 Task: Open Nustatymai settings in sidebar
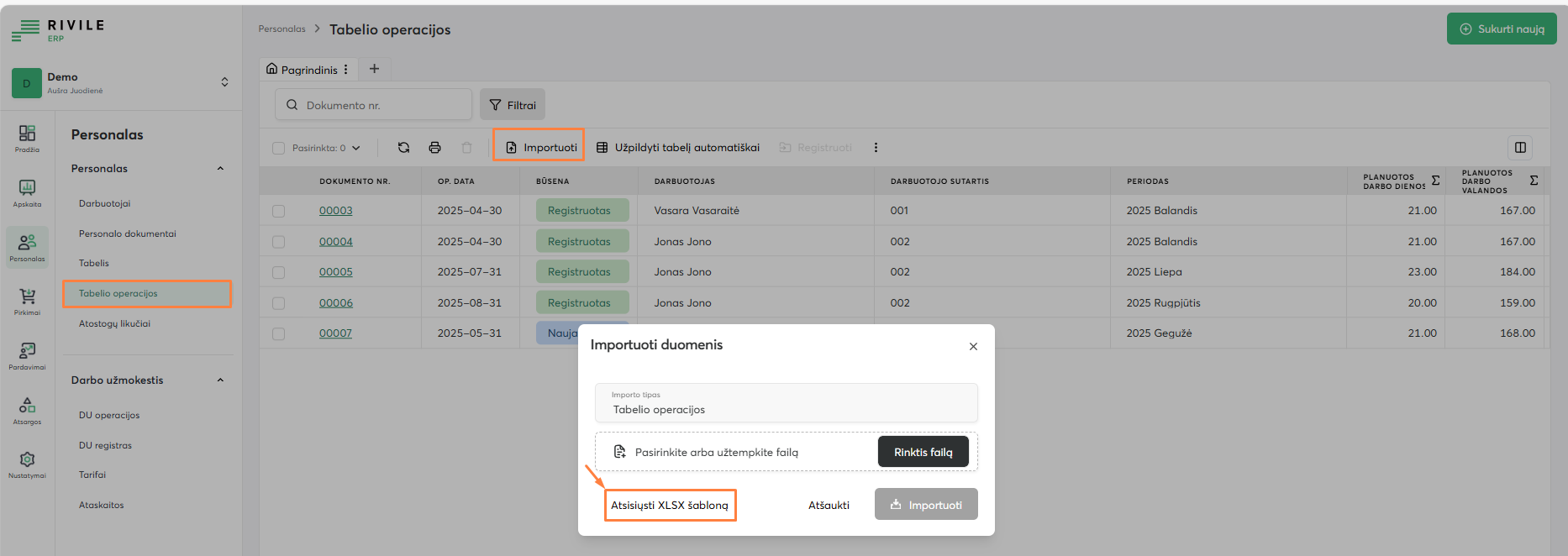pyautogui.click(x=27, y=464)
